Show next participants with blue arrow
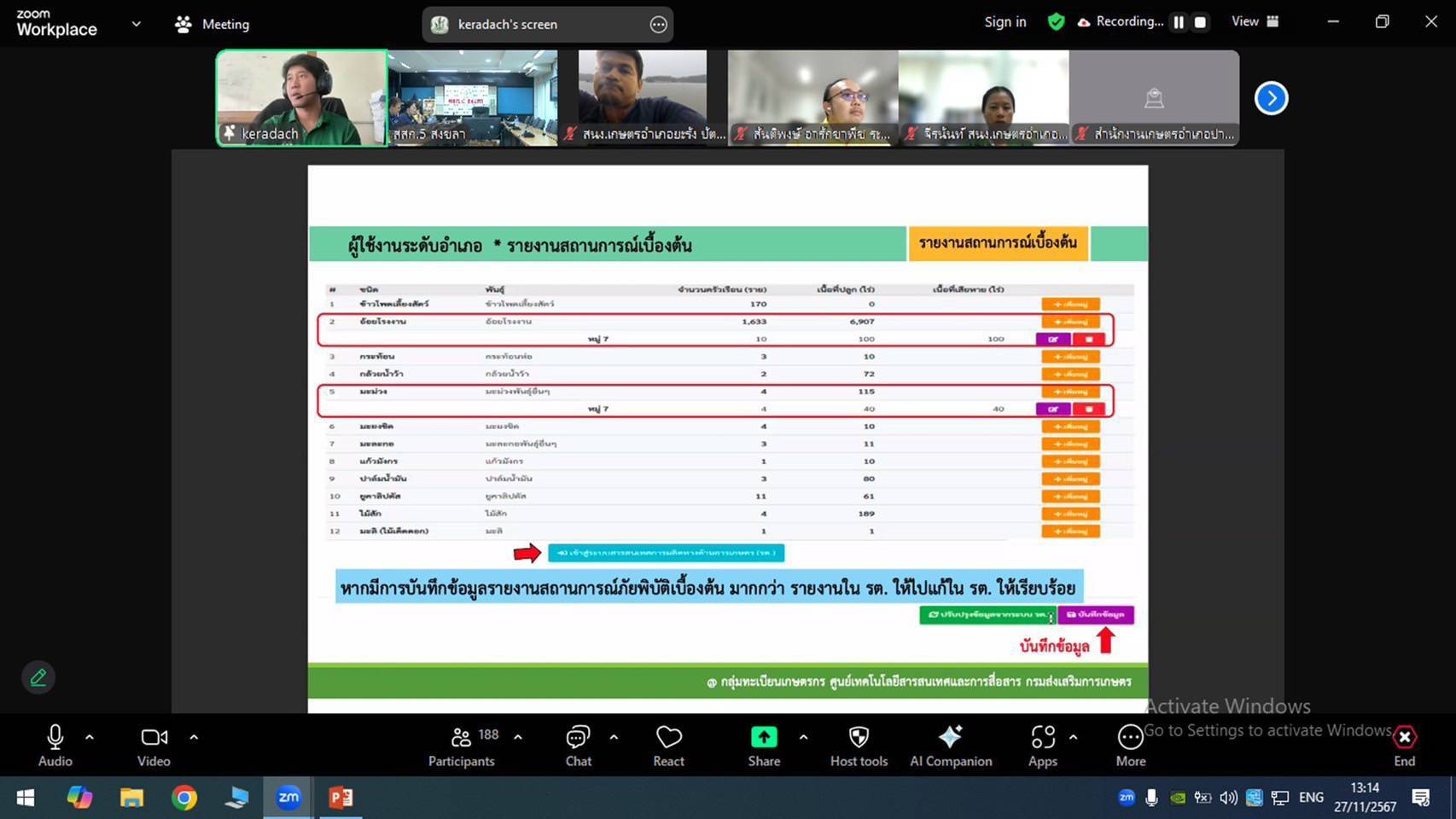 tap(1271, 98)
